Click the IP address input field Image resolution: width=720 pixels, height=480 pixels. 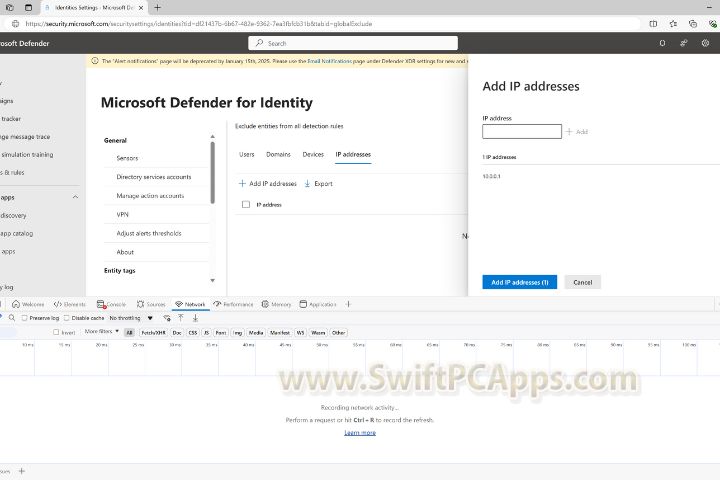[522, 131]
